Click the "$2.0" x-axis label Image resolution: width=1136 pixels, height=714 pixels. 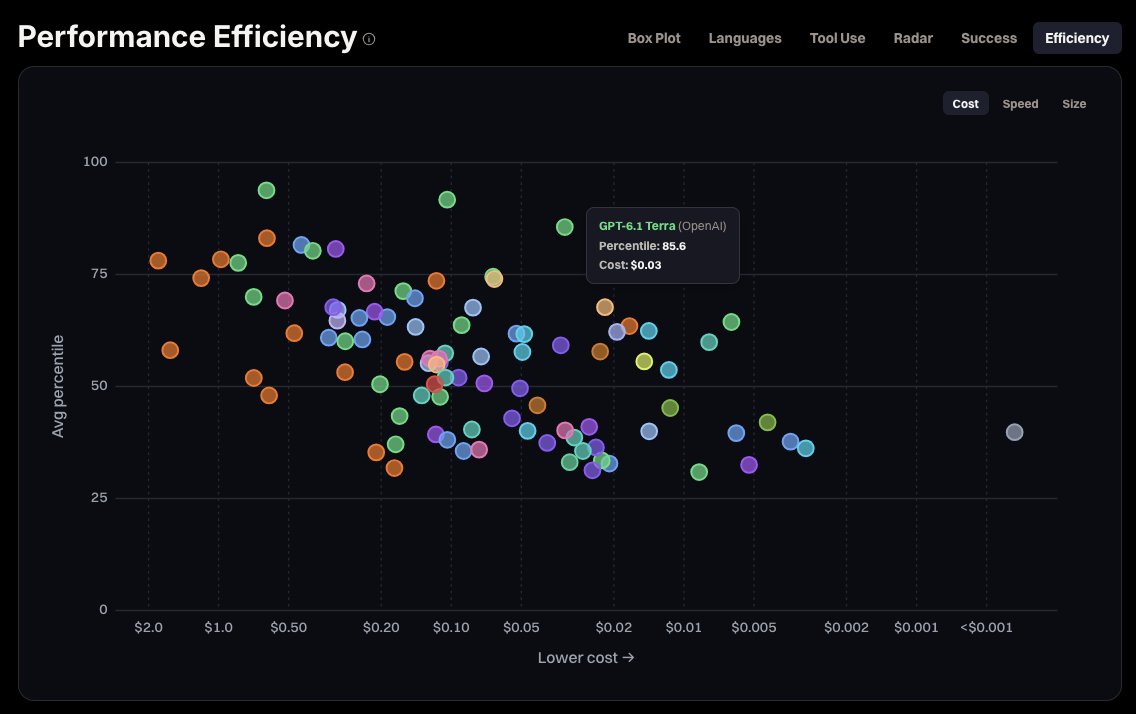(149, 627)
